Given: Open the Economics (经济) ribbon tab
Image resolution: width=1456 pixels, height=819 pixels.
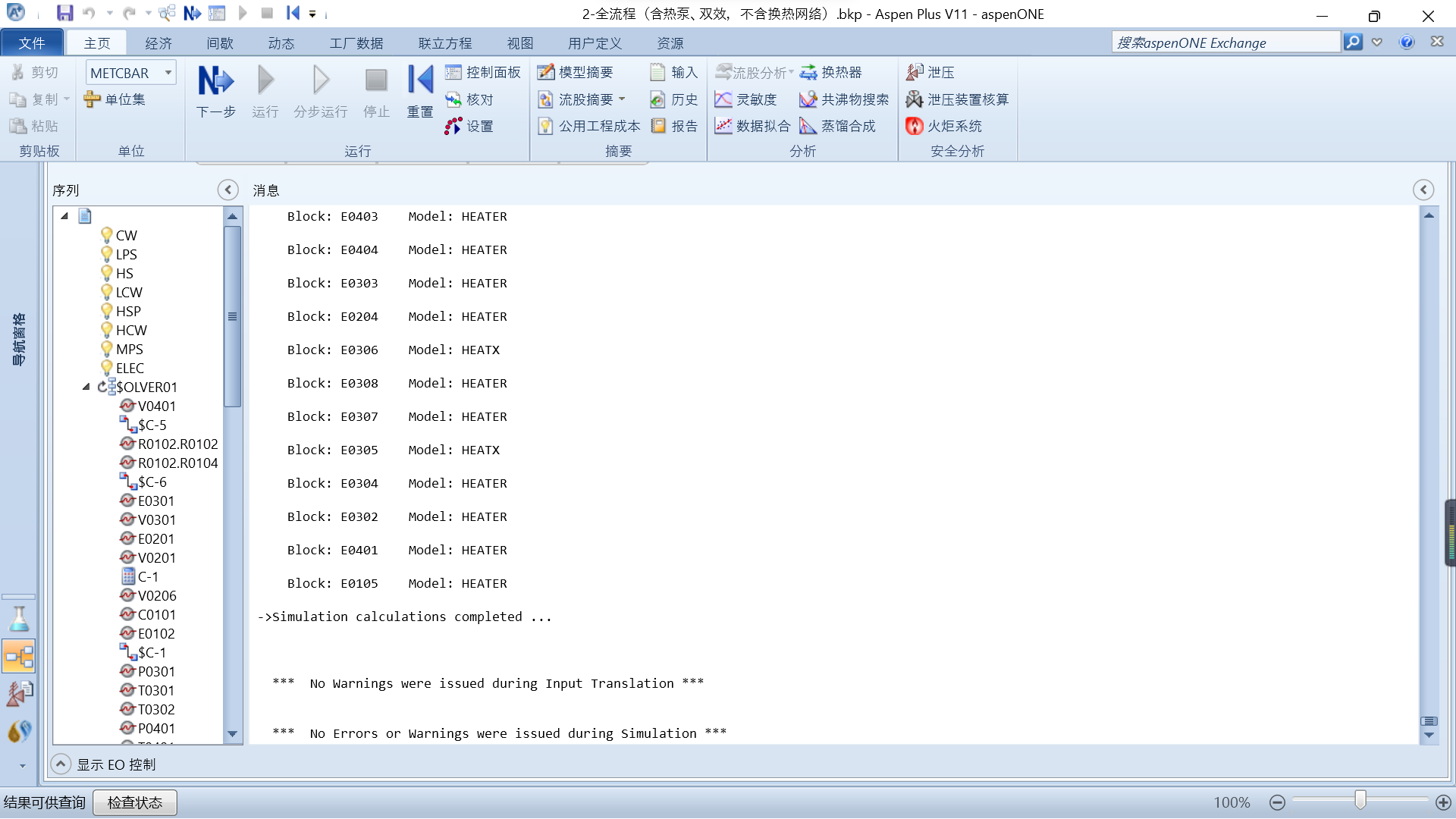Looking at the screenshot, I should (158, 43).
